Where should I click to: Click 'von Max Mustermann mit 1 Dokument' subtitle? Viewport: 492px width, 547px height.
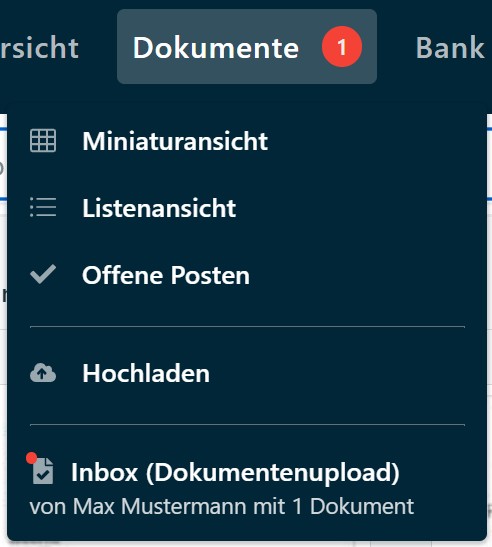(x=222, y=506)
